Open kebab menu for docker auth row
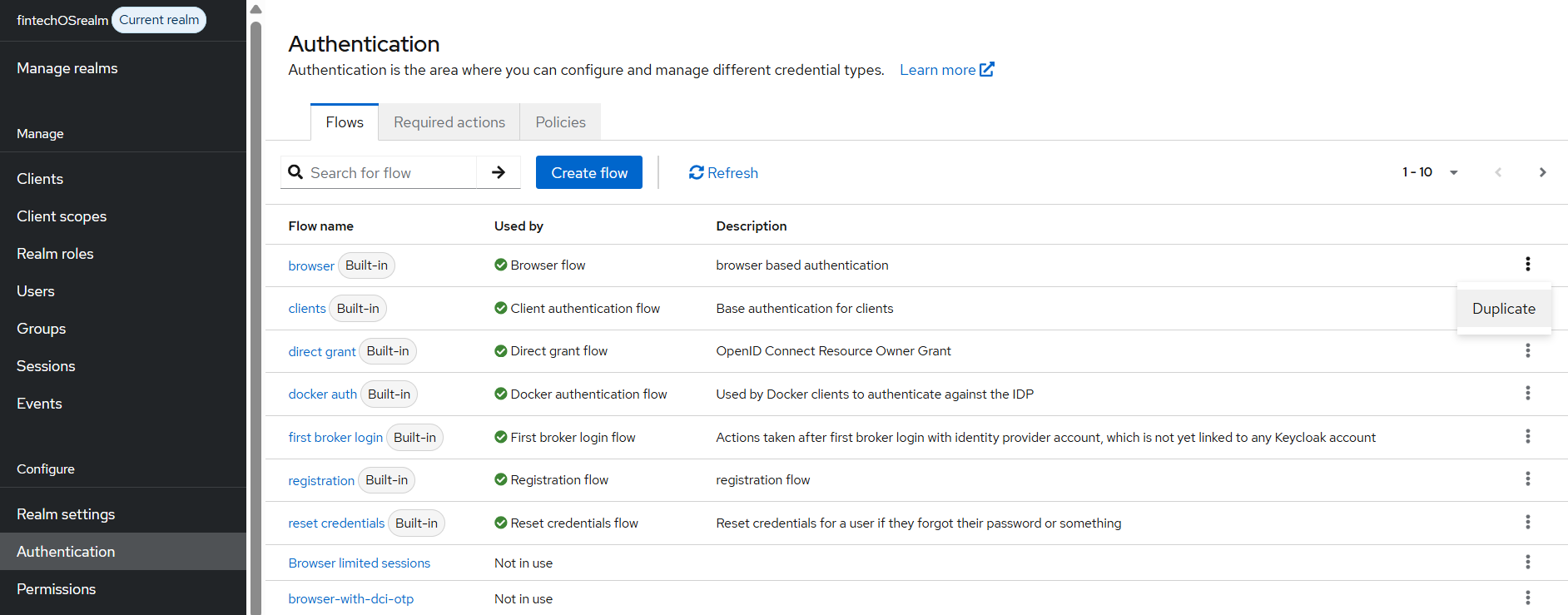The image size is (1568, 615). (x=1527, y=393)
